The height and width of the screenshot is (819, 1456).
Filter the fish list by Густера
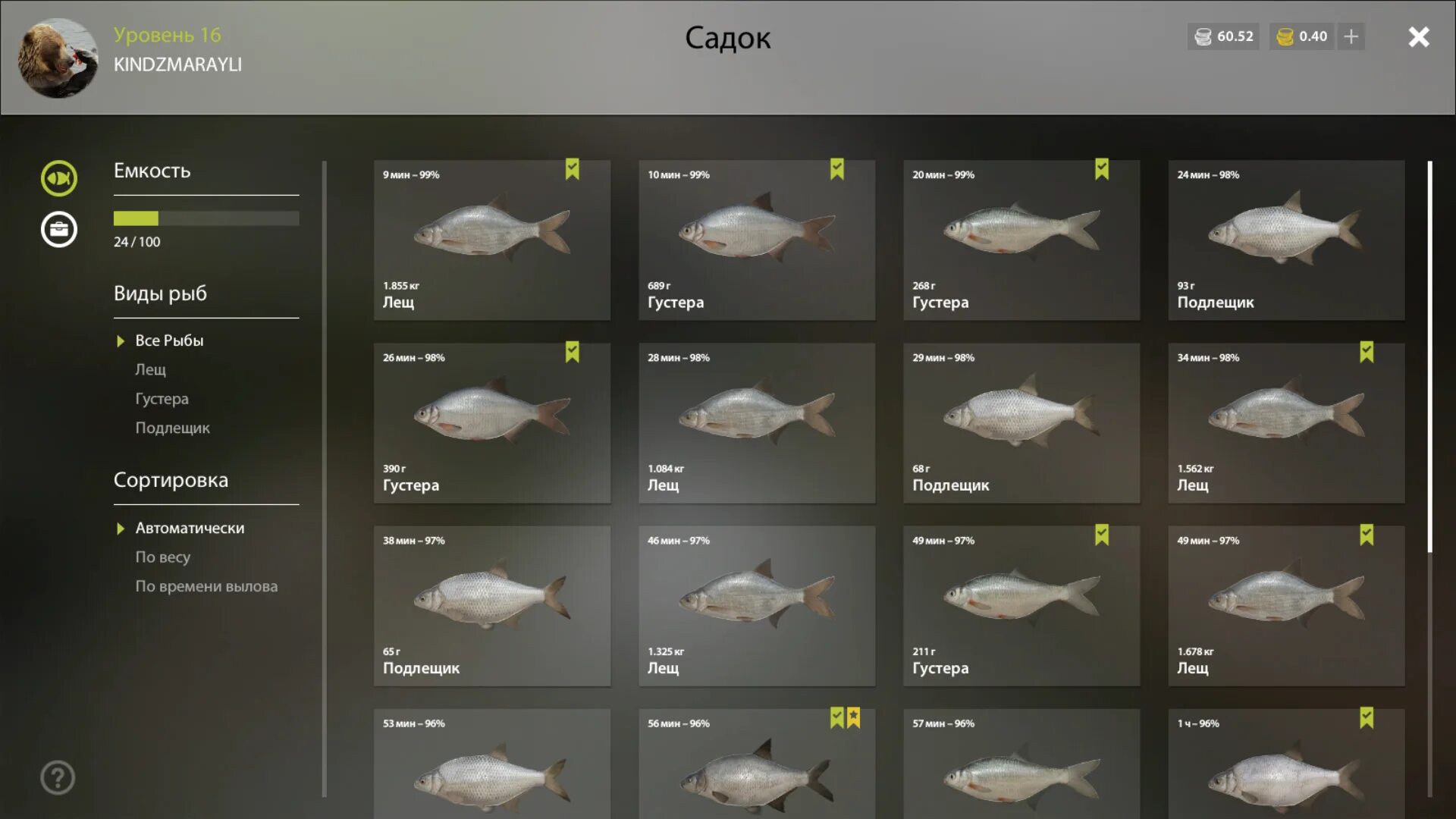pyautogui.click(x=162, y=399)
